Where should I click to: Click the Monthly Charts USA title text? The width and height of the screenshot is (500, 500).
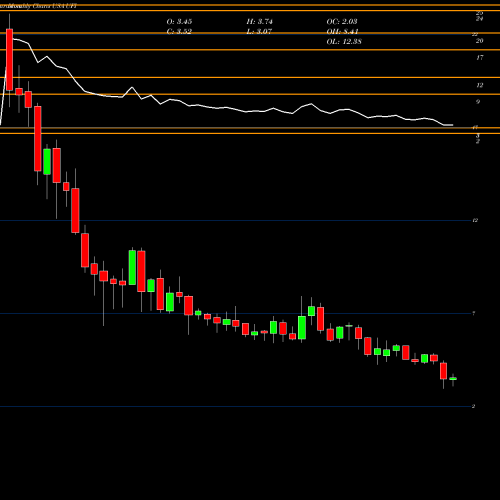pos(39,6)
